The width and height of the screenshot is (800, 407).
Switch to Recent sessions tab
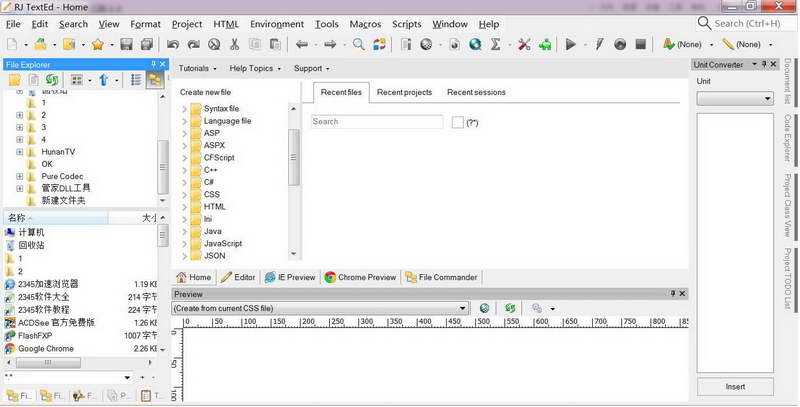(476, 92)
